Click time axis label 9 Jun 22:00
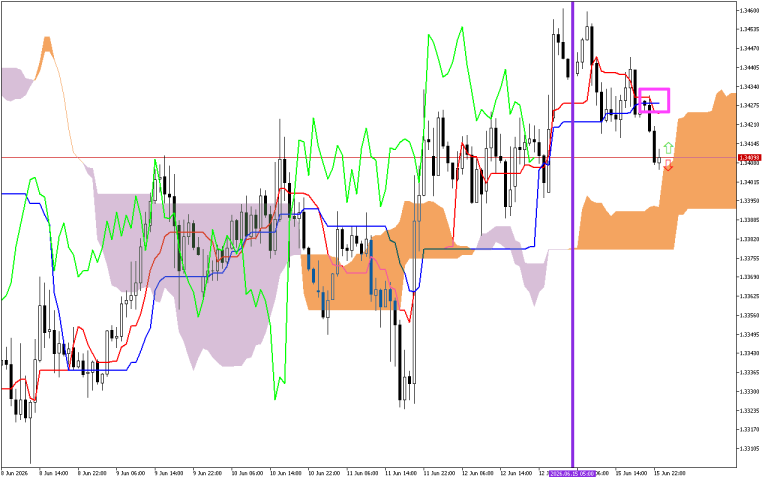Viewport: 768px width, 480px height. (207, 474)
